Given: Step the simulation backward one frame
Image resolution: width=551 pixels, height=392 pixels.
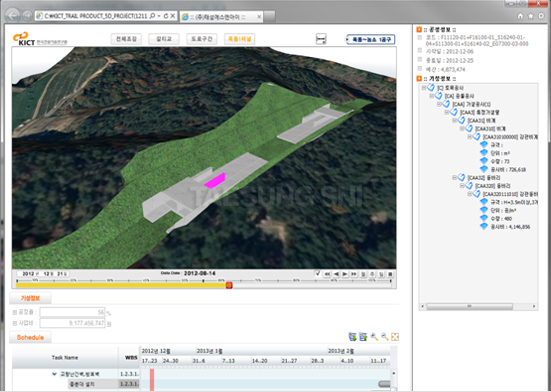Looking at the screenshot, I should pos(336,274).
